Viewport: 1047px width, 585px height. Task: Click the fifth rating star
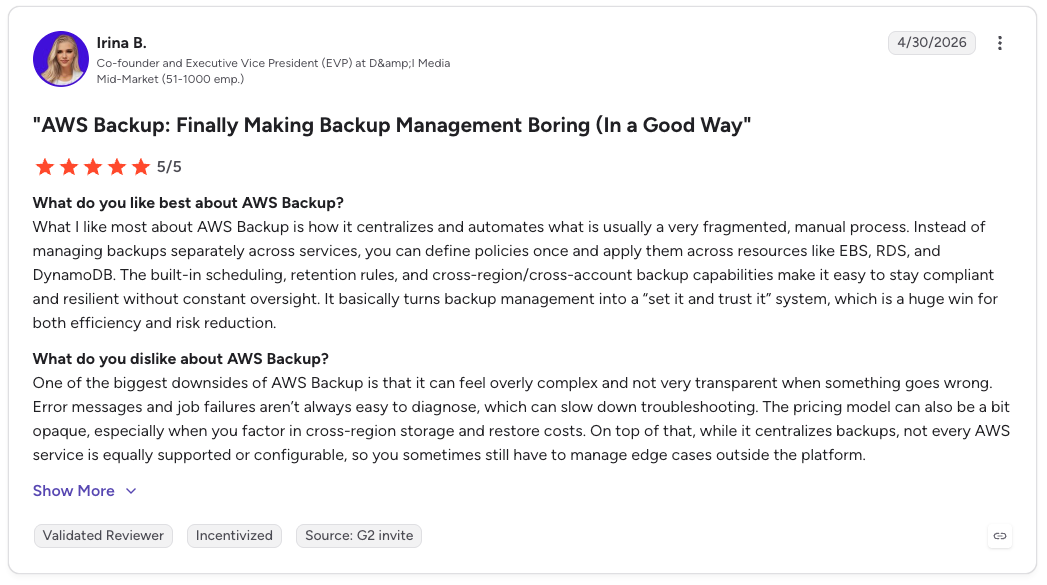tap(141, 166)
